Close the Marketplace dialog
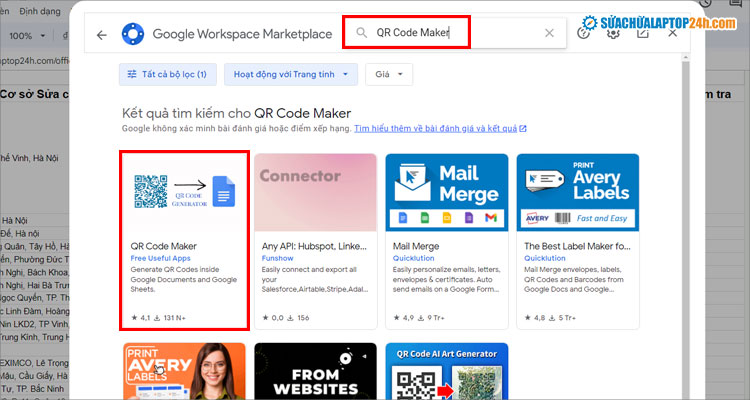This screenshot has height=400, width=750. [x=672, y=33]
